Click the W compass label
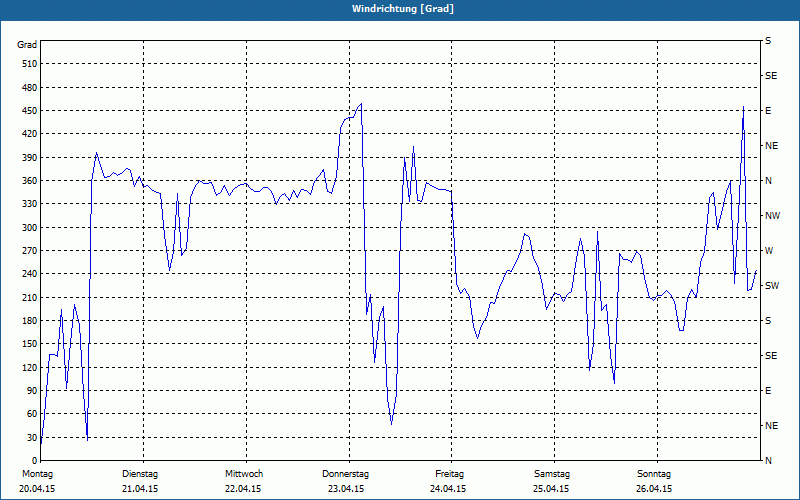The image size is (800, 500). 769,251
